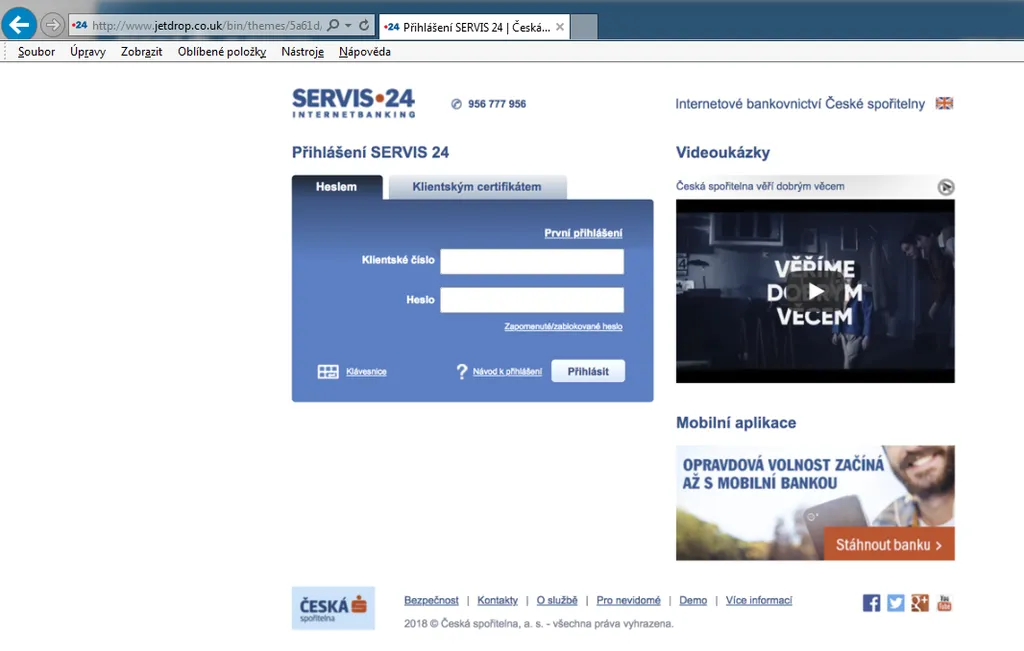Viewport: 1024px width, 651px height.
Task: Open the Facebook page icon
Action: [871, 603]
